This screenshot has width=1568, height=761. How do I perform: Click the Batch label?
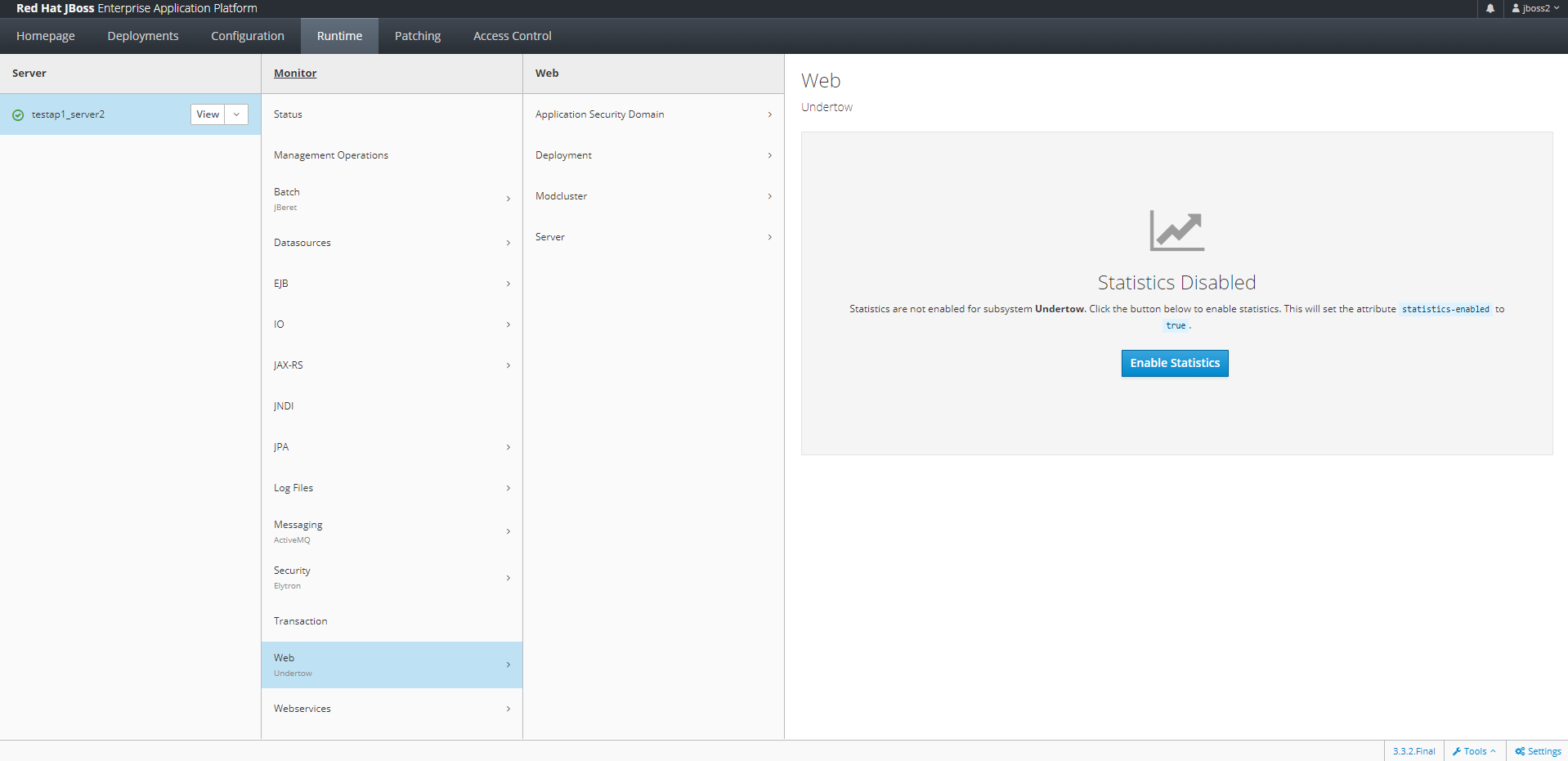click(287, 192)
